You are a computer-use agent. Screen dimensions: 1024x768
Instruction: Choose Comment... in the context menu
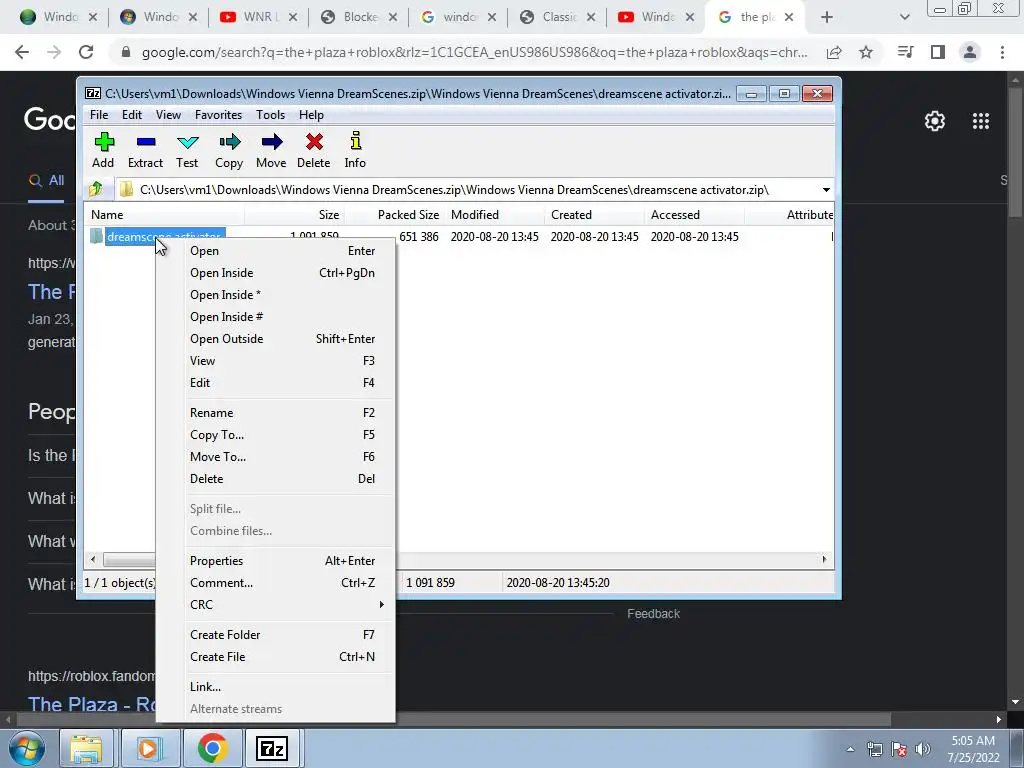[275, 583]
